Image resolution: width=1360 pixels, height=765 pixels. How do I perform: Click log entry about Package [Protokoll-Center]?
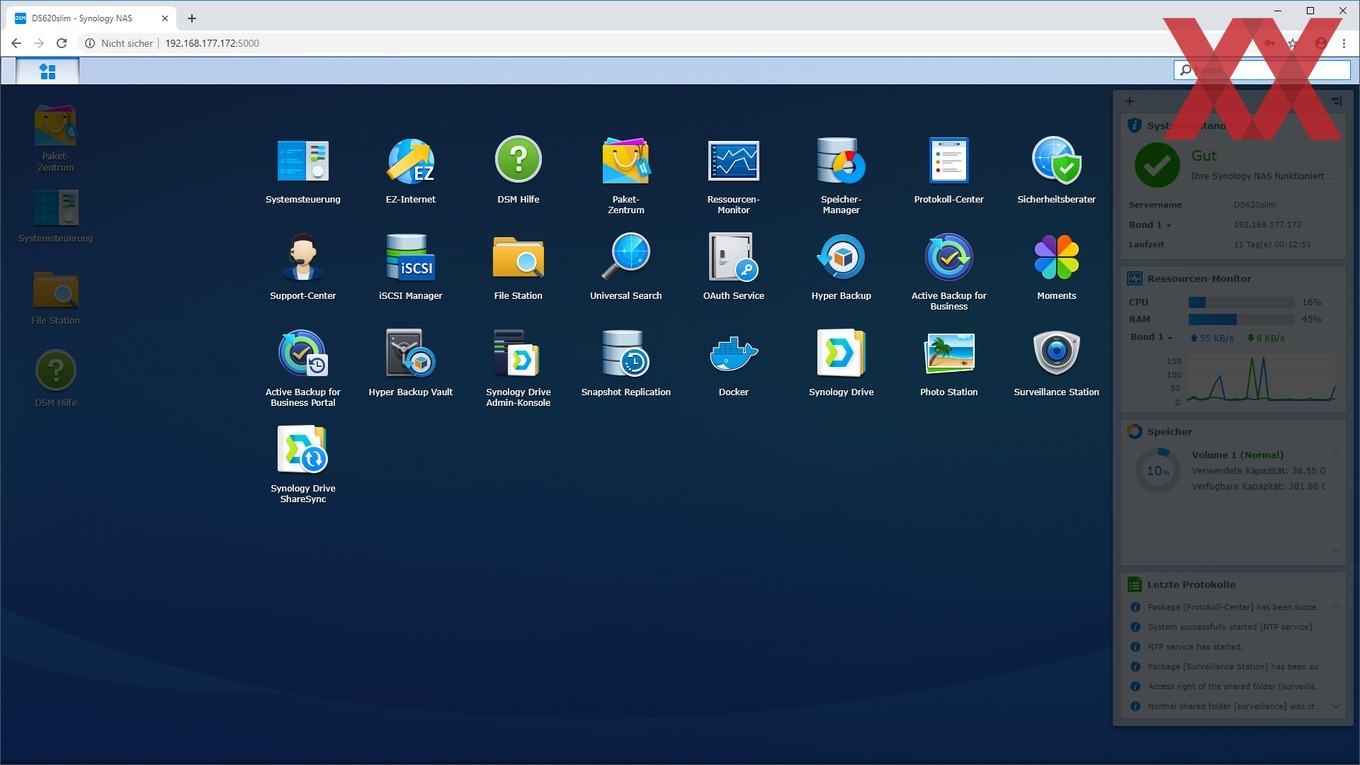coord(1236,607)
